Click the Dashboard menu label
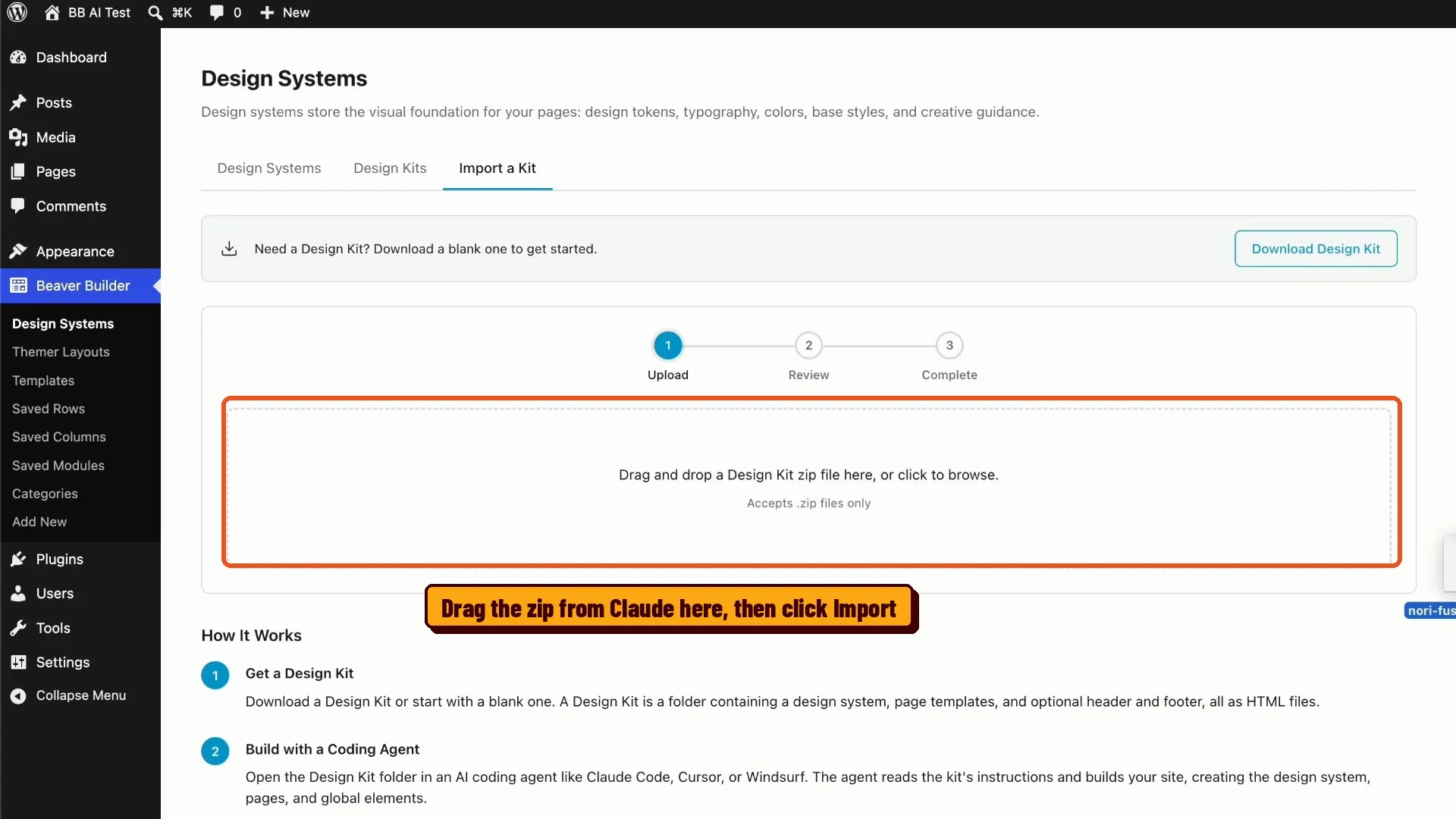This screenshot has width=1456, height=819. pos(71,58)
